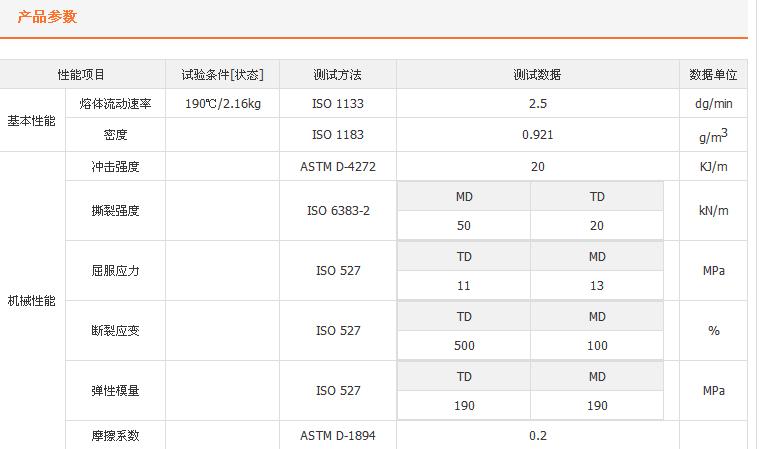Select the 撕裂强度 row label
Screen dimensions: 760x449
pyautogui.click(x=115, y=211)
